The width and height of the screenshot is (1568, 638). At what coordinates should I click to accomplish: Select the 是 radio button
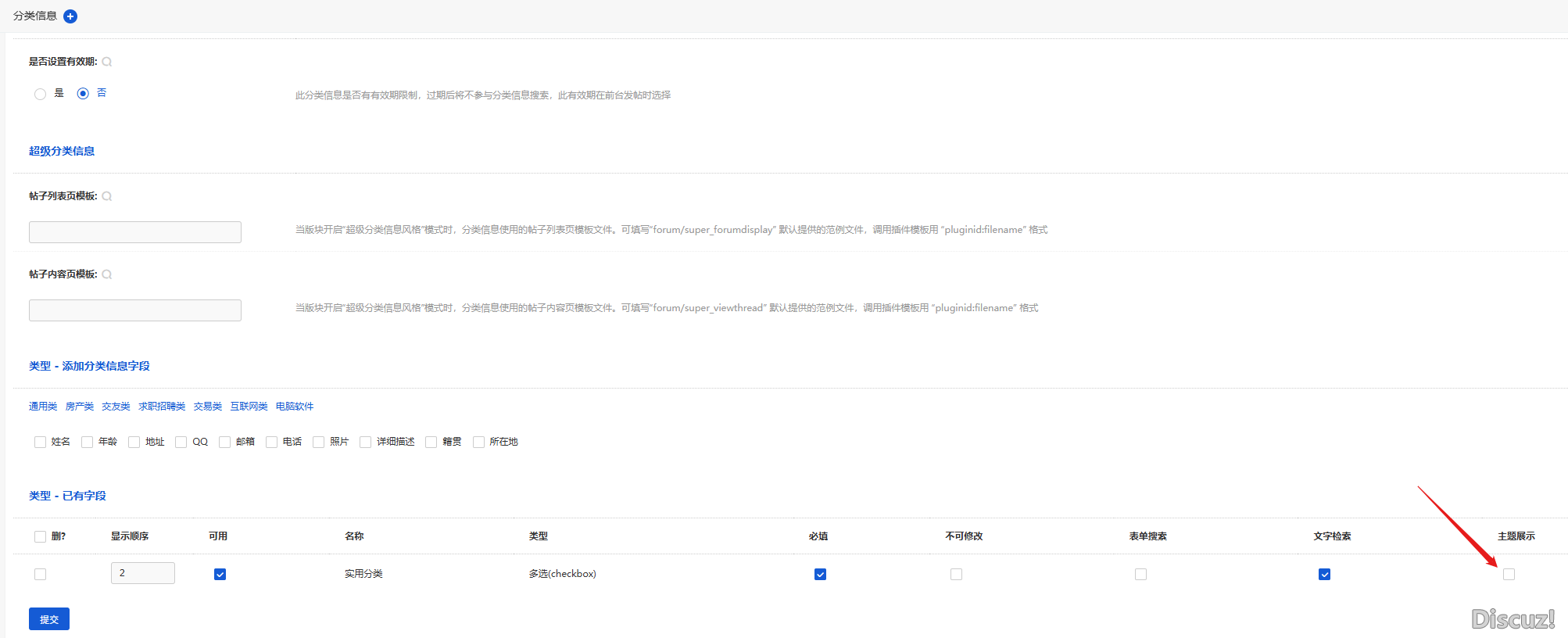pos(41,94)
